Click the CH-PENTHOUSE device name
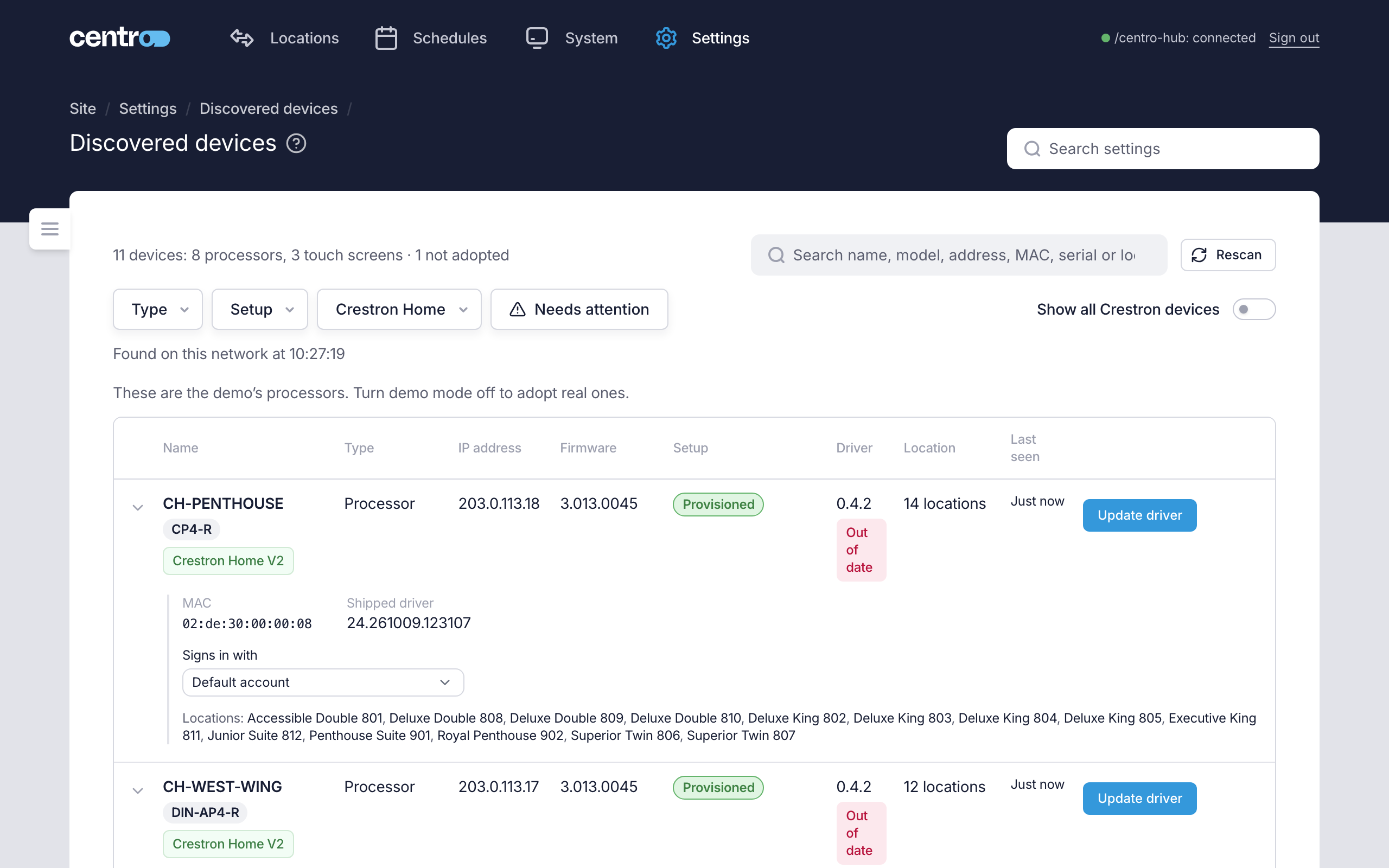This screenshot has height=868, width=1389. coord(222,503)
